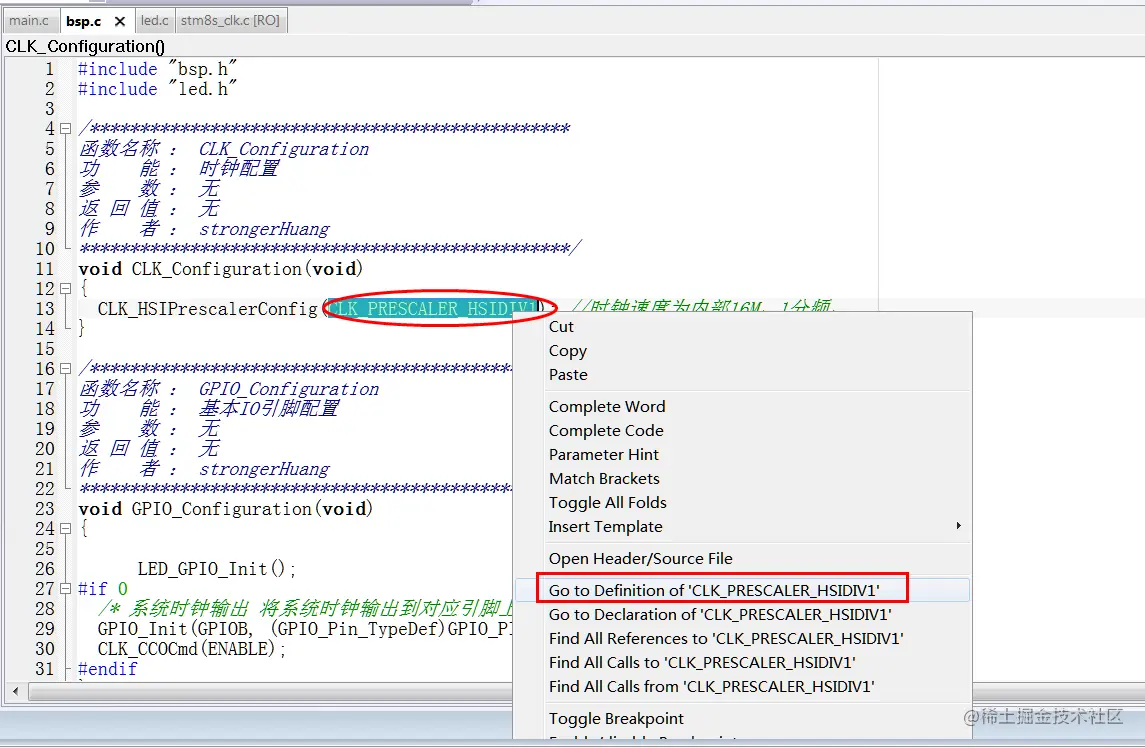Screen dimensions: 1145x748
Task: Click CLK_HSIPrescalerConfig call on line 13
Action: tap(208, 309)
